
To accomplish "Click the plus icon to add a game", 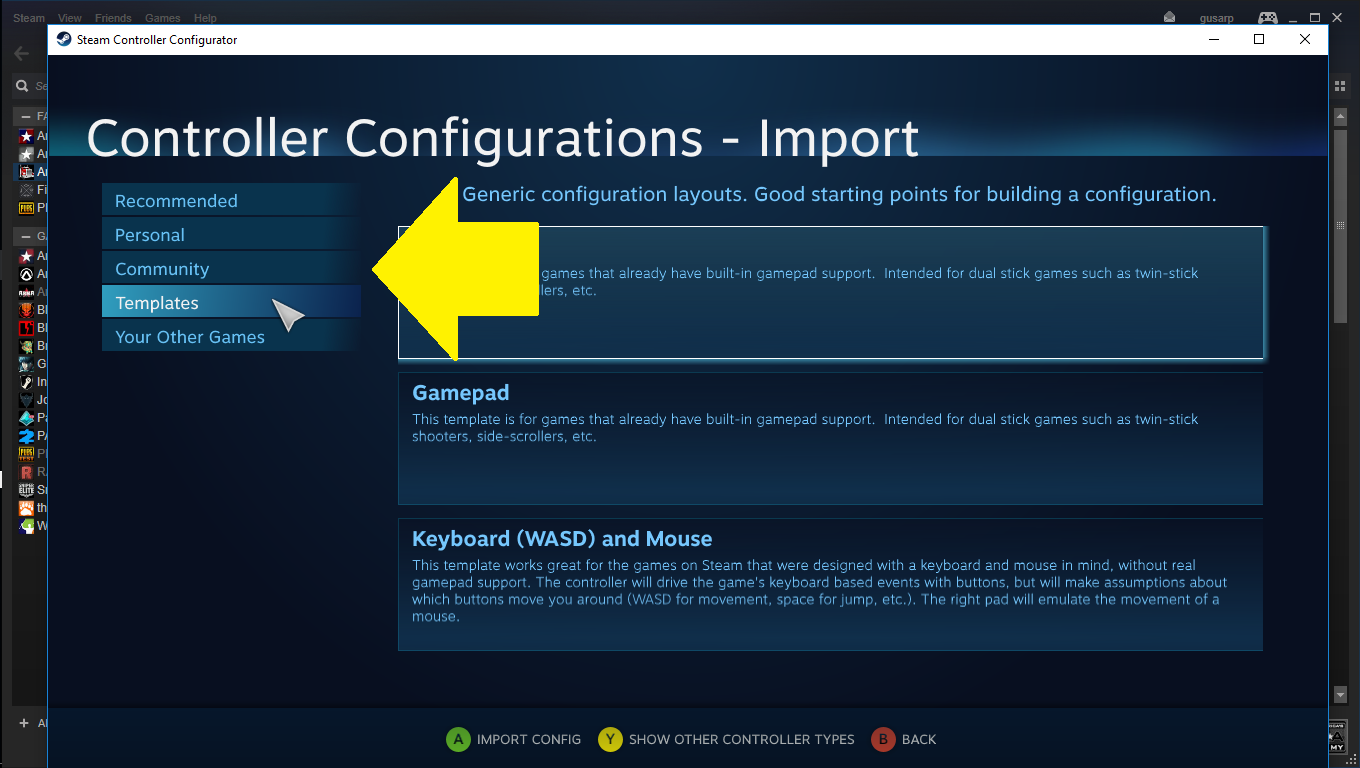I will (24, 723).
